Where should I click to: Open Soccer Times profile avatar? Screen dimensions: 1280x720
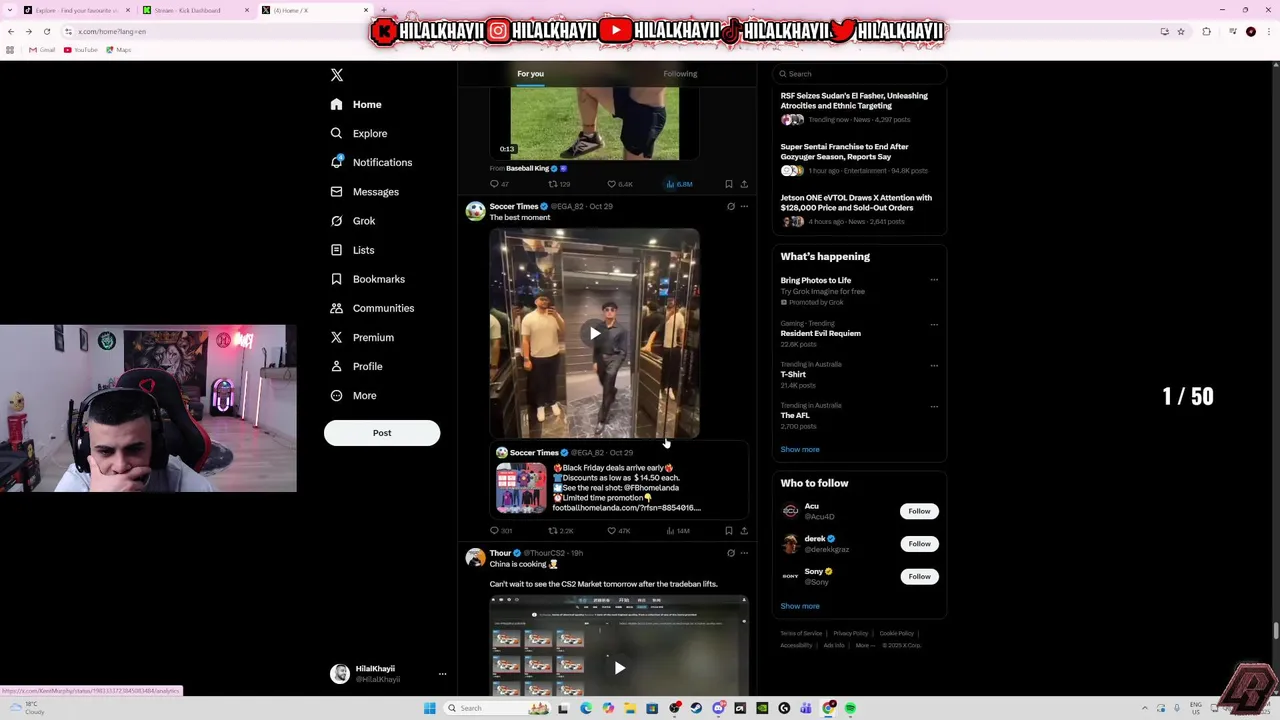point(475,210)
